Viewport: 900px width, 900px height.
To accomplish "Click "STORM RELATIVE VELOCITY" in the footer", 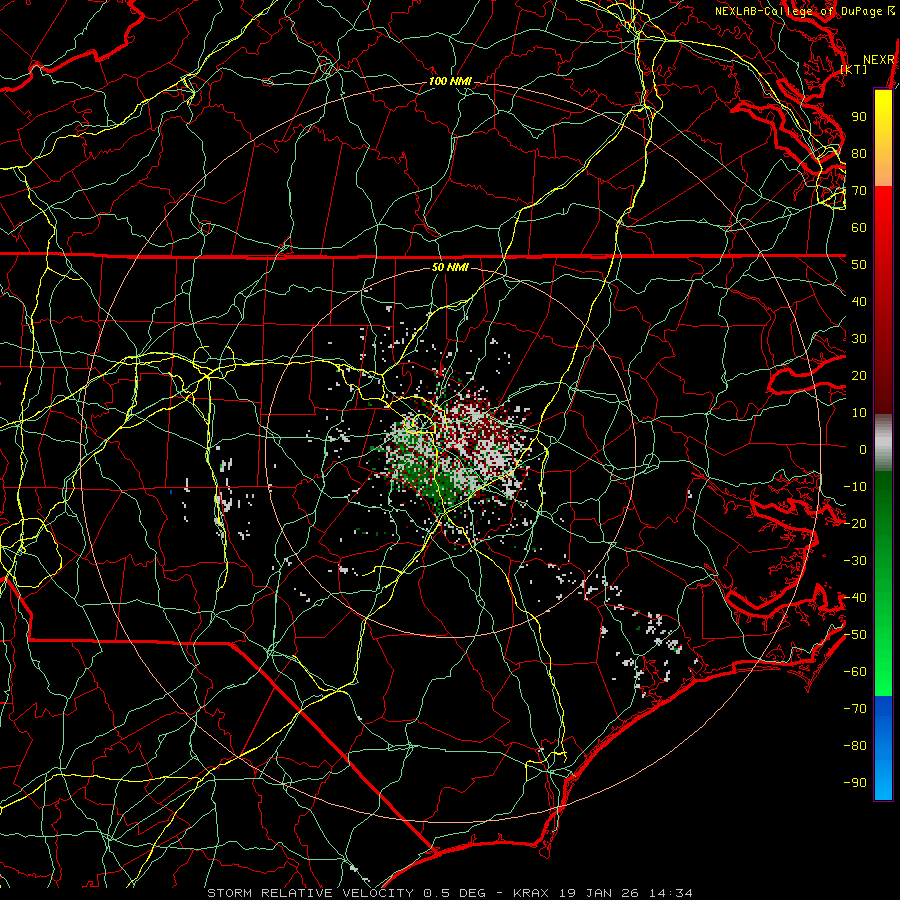I will coord(310,893).
